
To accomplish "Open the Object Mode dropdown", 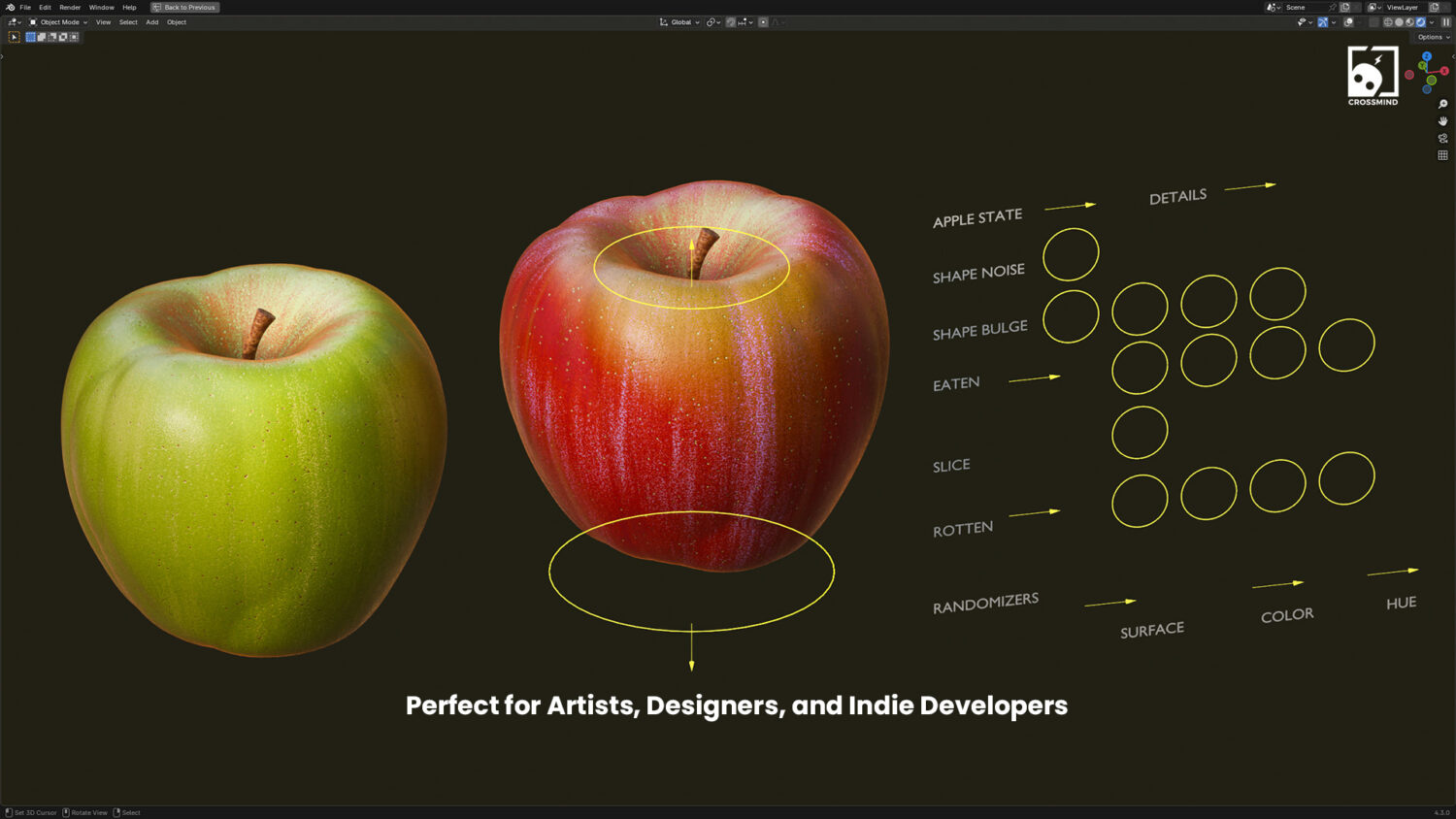I will point(58,22).
